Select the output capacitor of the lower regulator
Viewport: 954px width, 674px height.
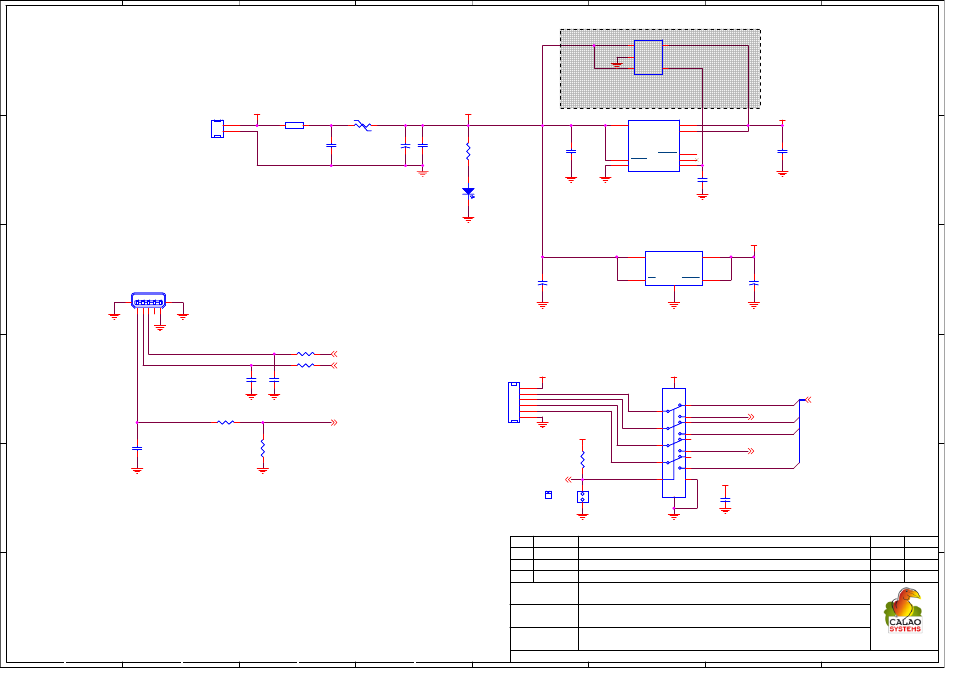754,283
